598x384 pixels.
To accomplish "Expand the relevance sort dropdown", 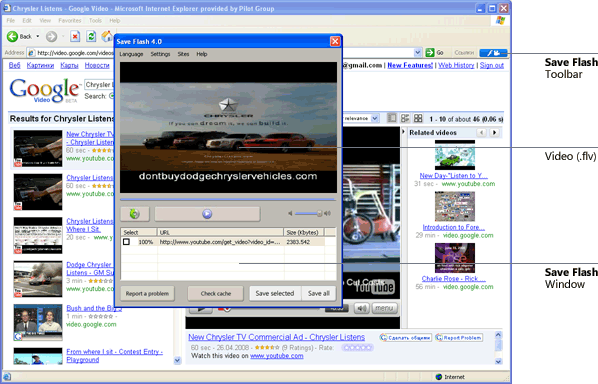I will tap(375, 119).
